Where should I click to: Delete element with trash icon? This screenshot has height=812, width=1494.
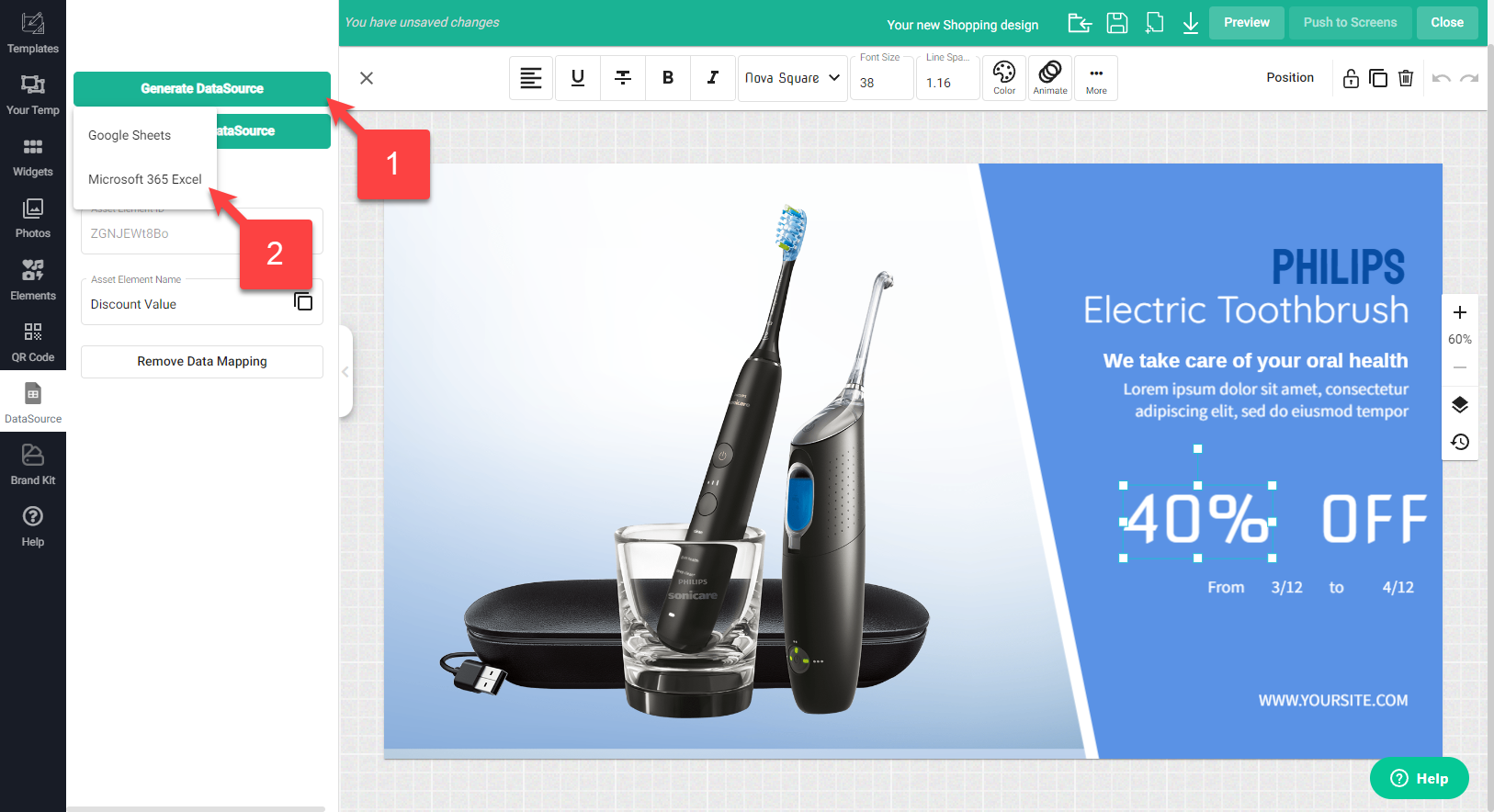click(x=1405, y=78)
